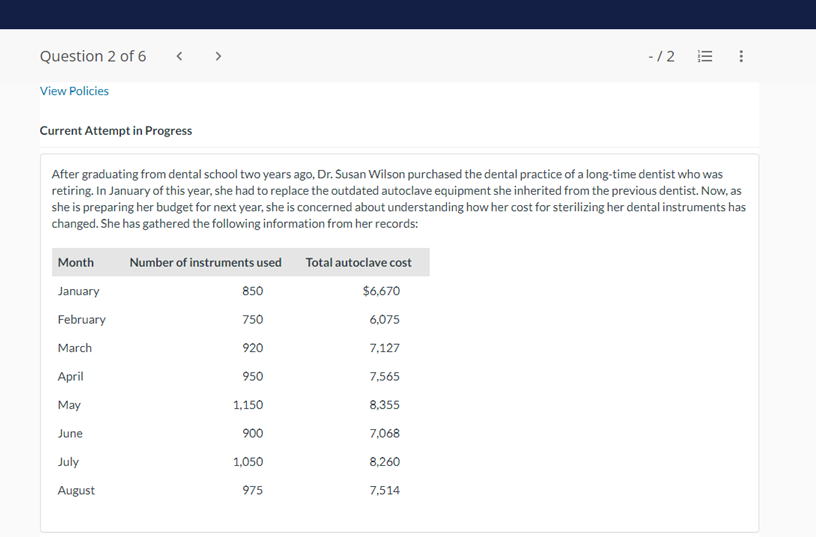This screenshot has width=816, height=537.
Task: Click July's cost value 8,260
Action: tap(385, 462)
